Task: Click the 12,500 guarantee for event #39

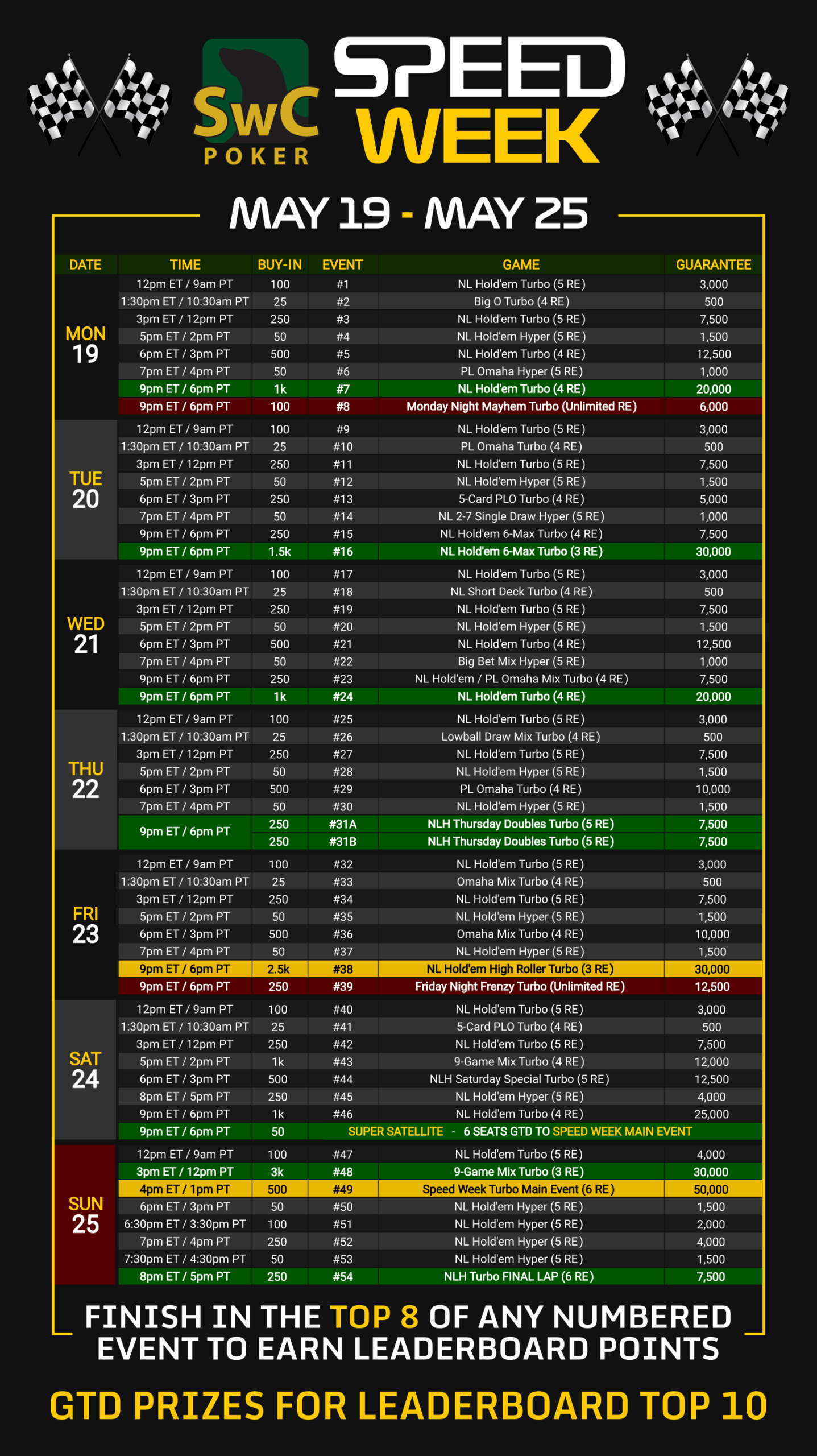Action: click(712, 986)
